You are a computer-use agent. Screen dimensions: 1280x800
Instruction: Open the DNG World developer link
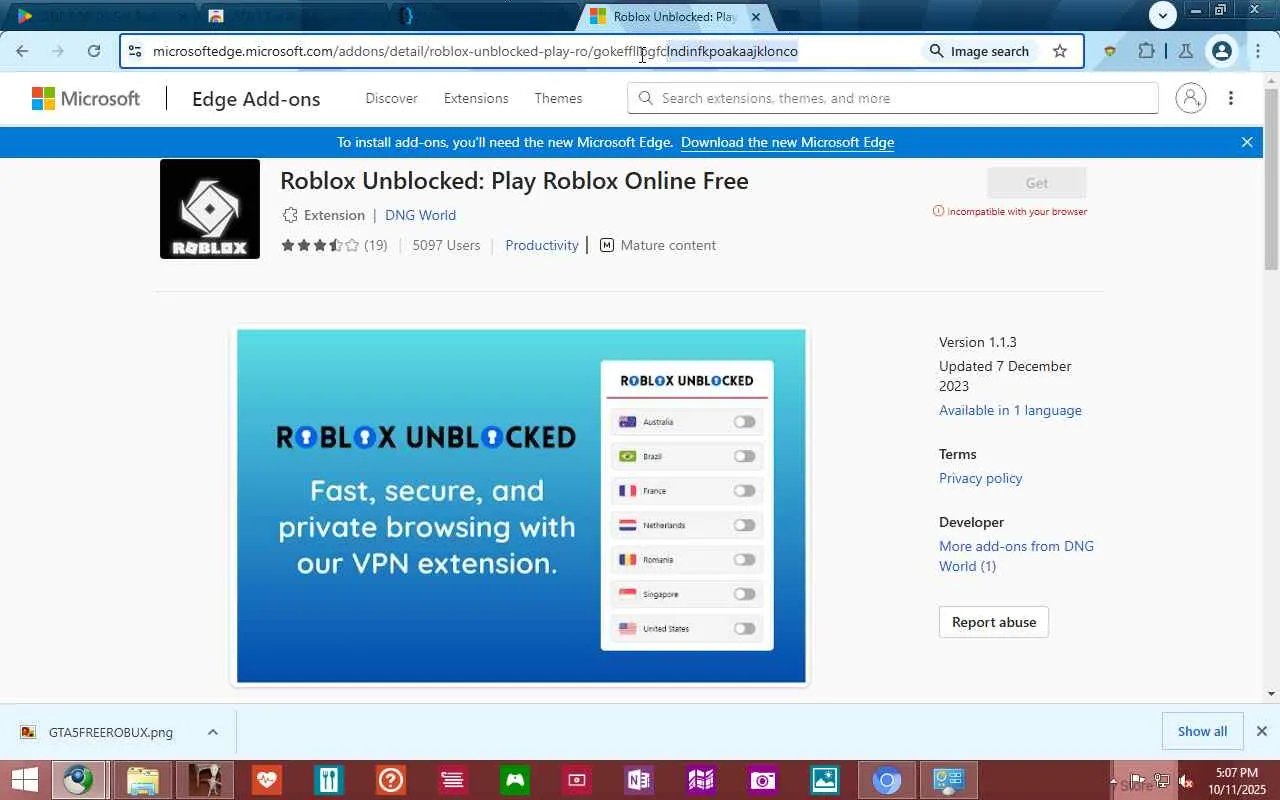tap(420, 215)
